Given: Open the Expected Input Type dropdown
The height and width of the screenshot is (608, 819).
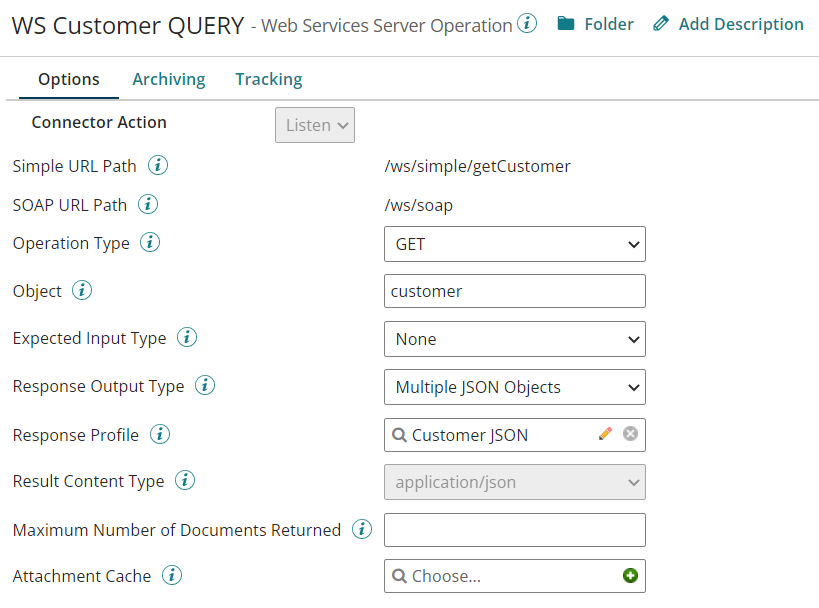Looking at the screenshot, I should coord(514,339).
